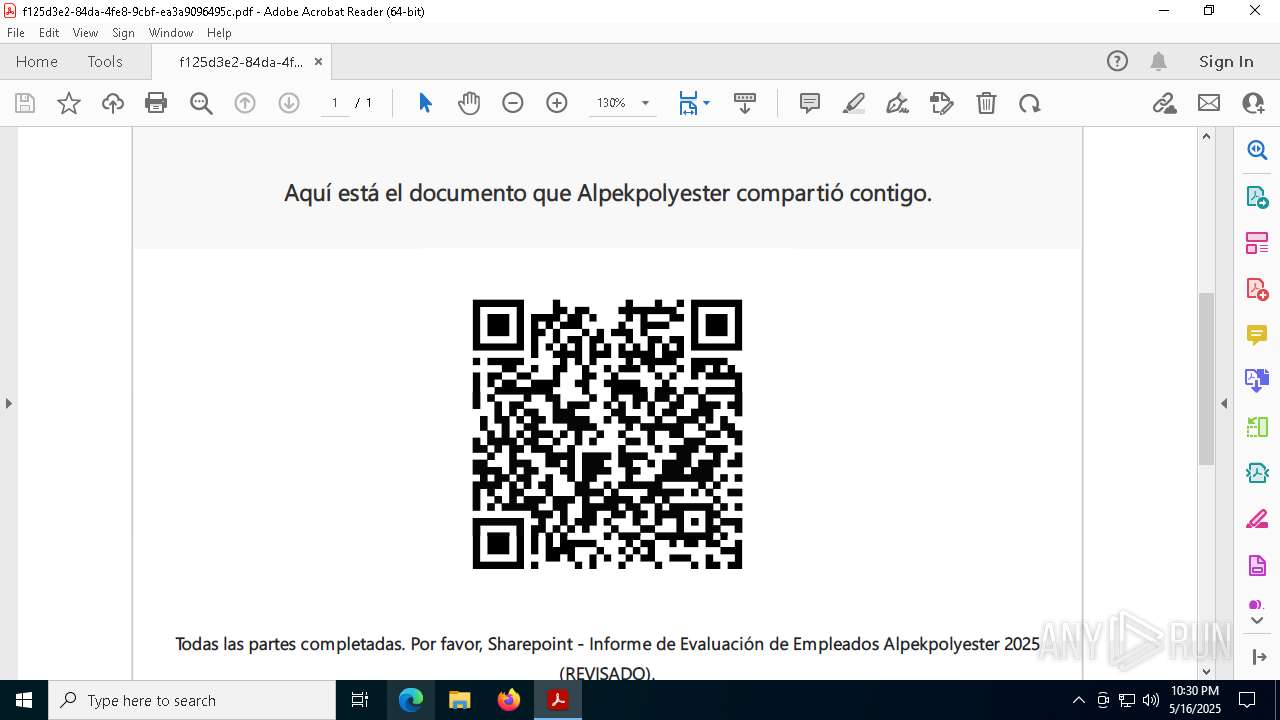Zoom out with minus button
This screenshot has height=720, width=1280.
513,103
